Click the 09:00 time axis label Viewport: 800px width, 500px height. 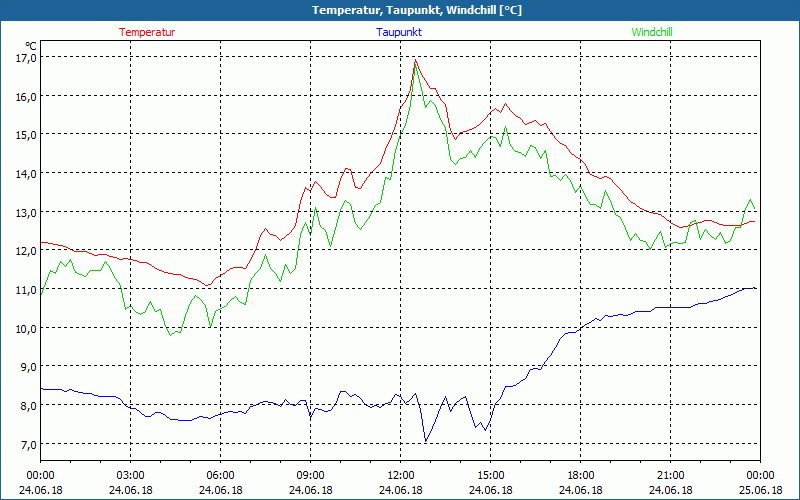pos(311,476)
